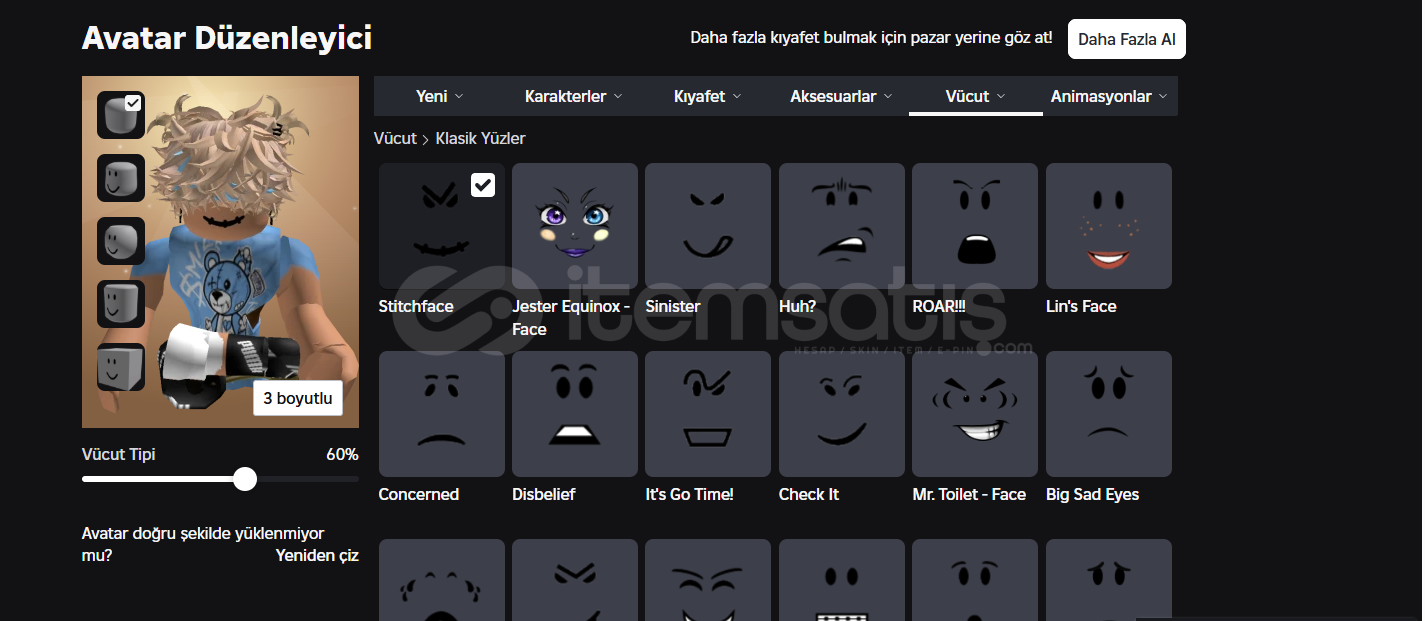Viewport: 1425px width, 621px height.
Task: Expand the Karakterler dropdown arrow
Action: click(618, 96)
